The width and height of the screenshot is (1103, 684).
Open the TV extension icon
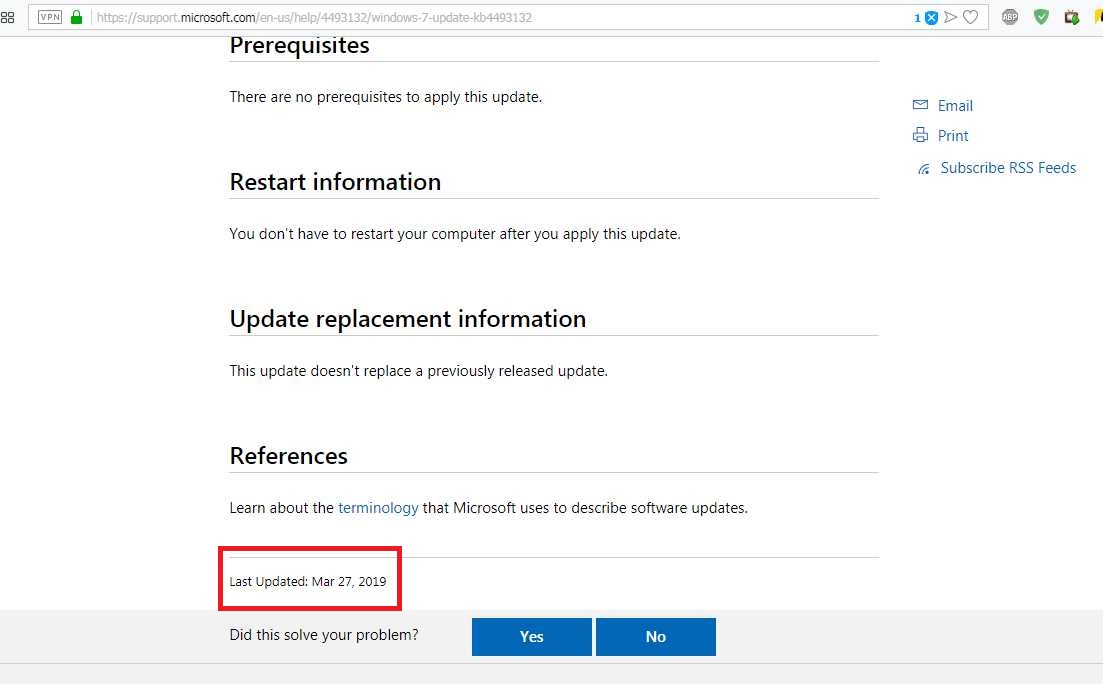pos(1072,17)
